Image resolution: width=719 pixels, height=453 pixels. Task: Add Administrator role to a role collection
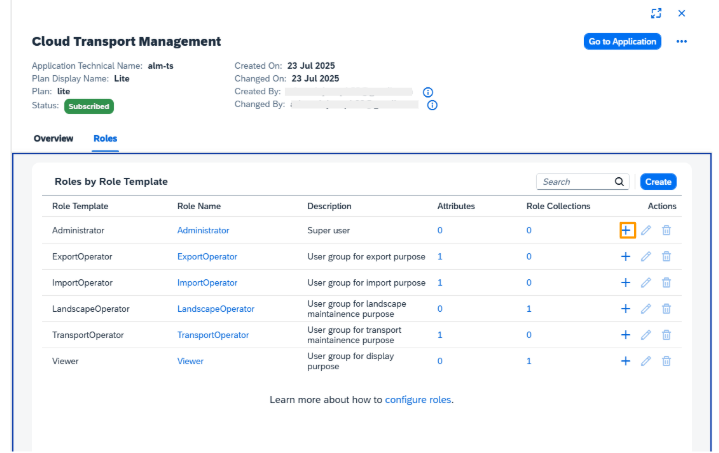click(627, 230)
